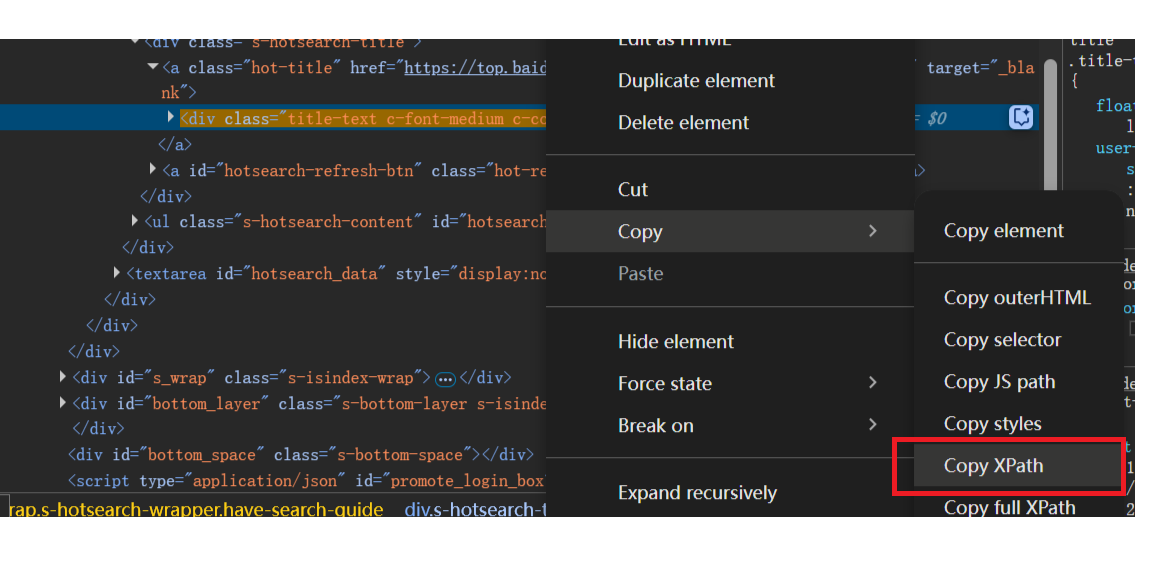Choose Hide element option
This screenshot has height=564, width=1171.
point(675,341)
